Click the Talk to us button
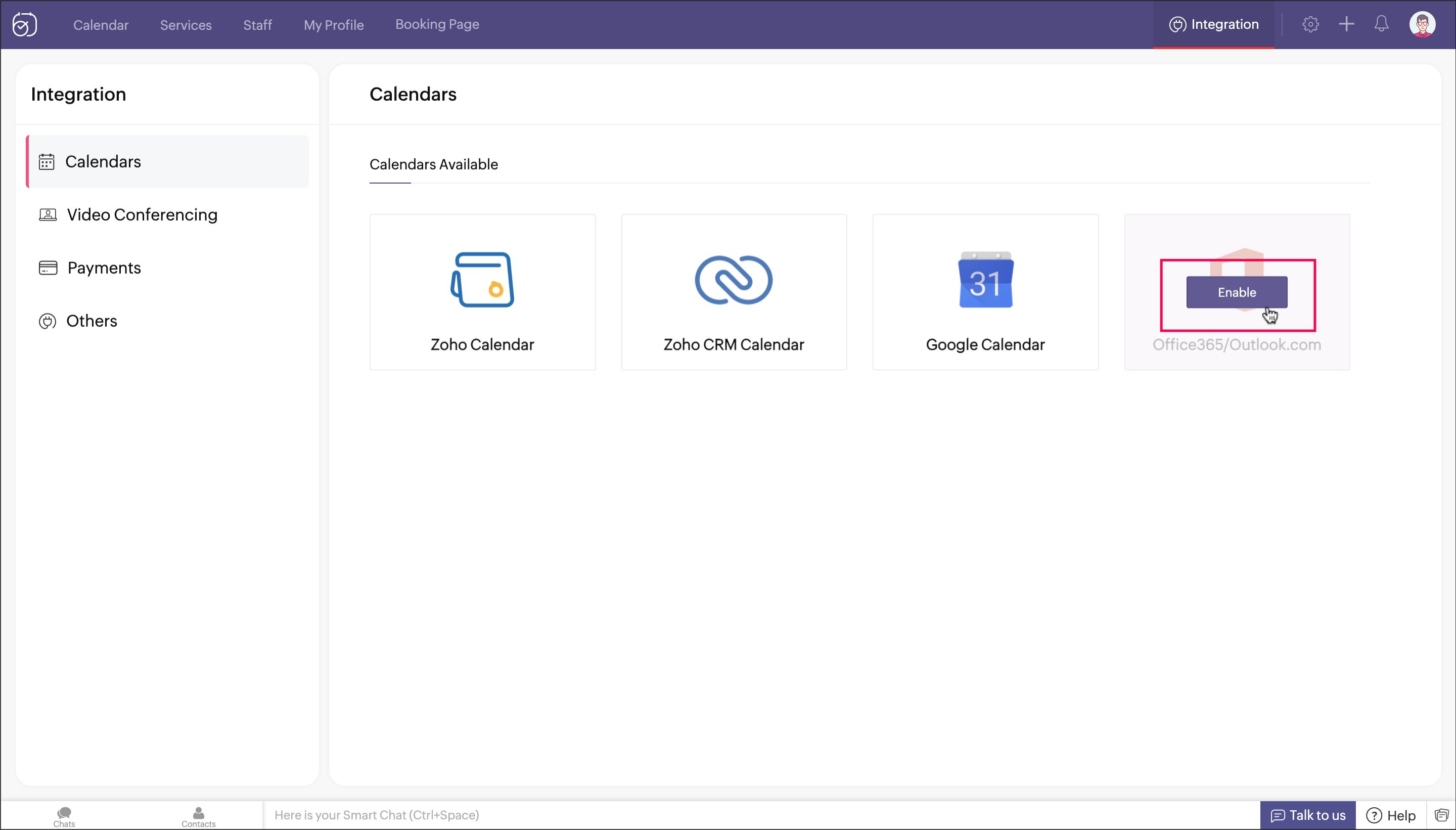The height and width of the screenshot is (830, 1456). (x=1307, y=815)
